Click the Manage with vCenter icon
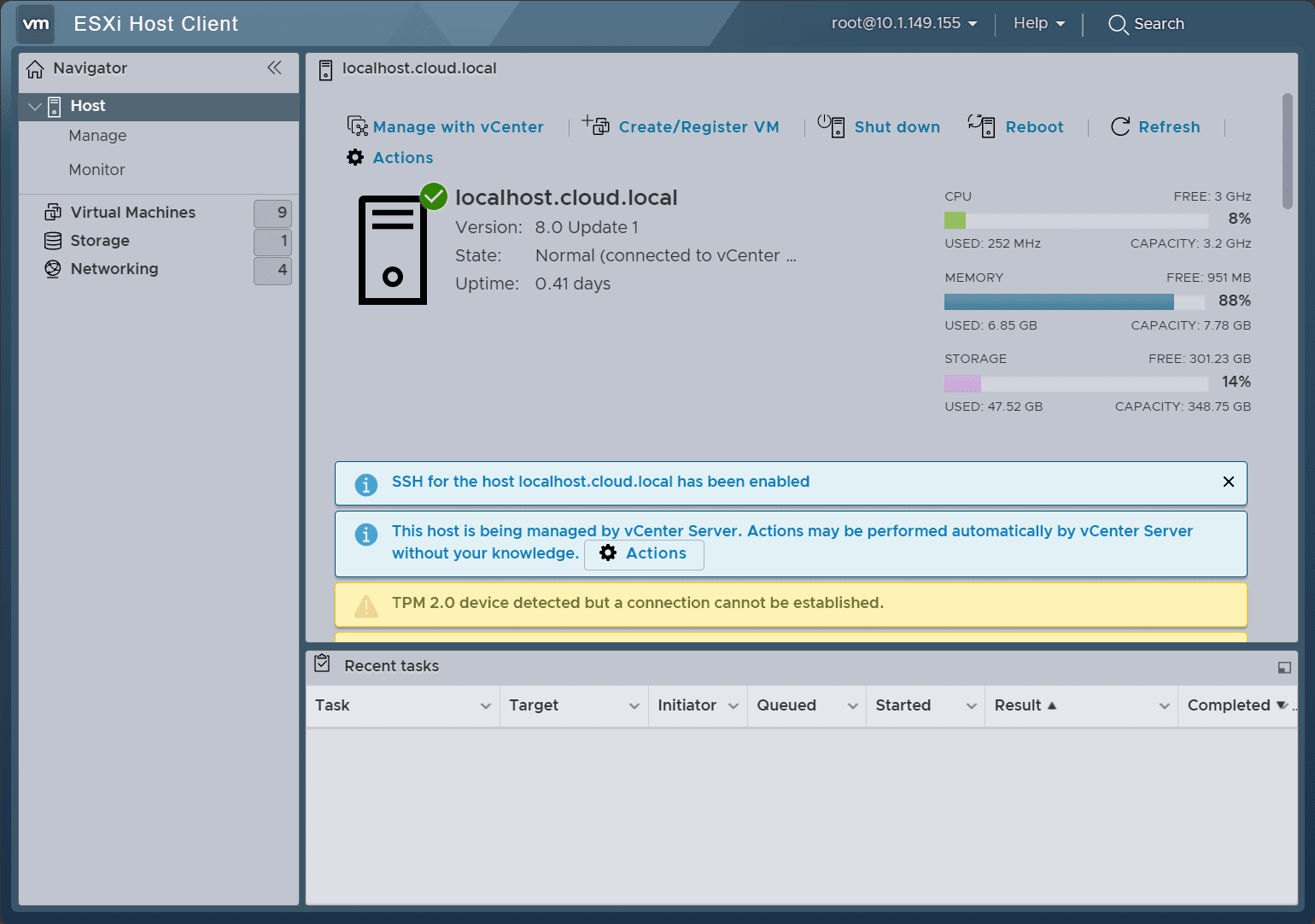Image resolution: width=1315 pixels, height=924 pixels. tap(357, 126)
